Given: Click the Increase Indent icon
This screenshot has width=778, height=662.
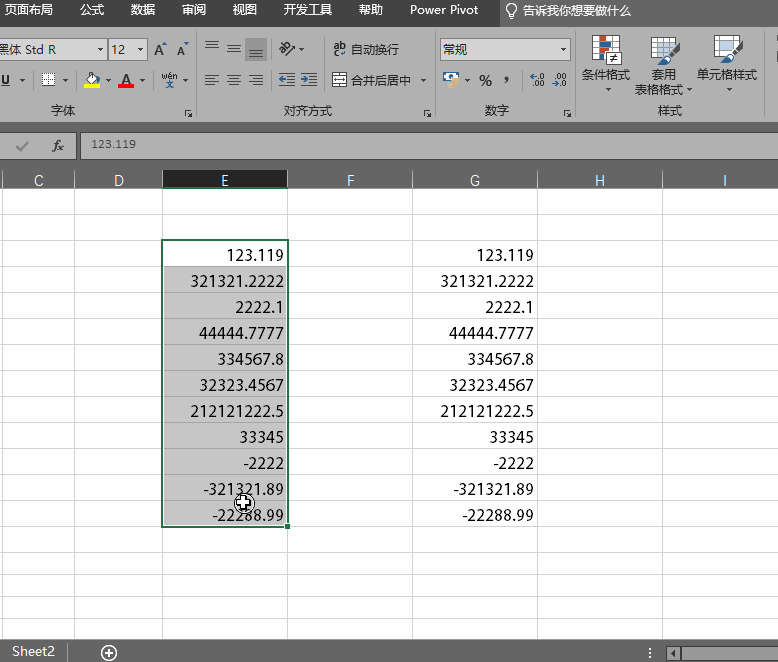Looking at the screenshot, I should 309,80.
